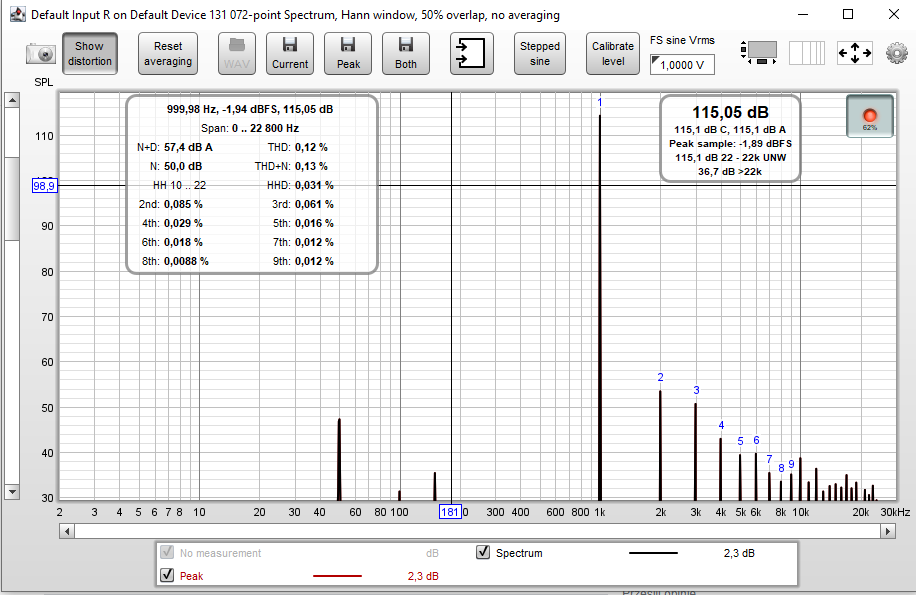Screen dimensions: 916x596
Task: Click fundamental marker 1 label
Action: tap(599, 103)
